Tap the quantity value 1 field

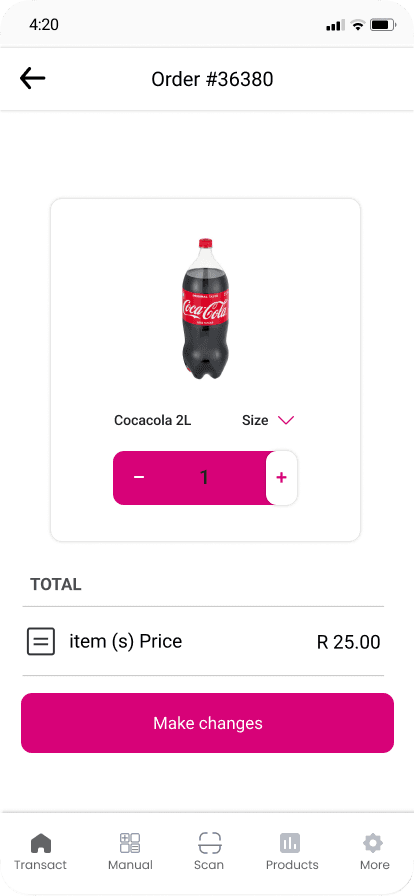click(204, 478)
